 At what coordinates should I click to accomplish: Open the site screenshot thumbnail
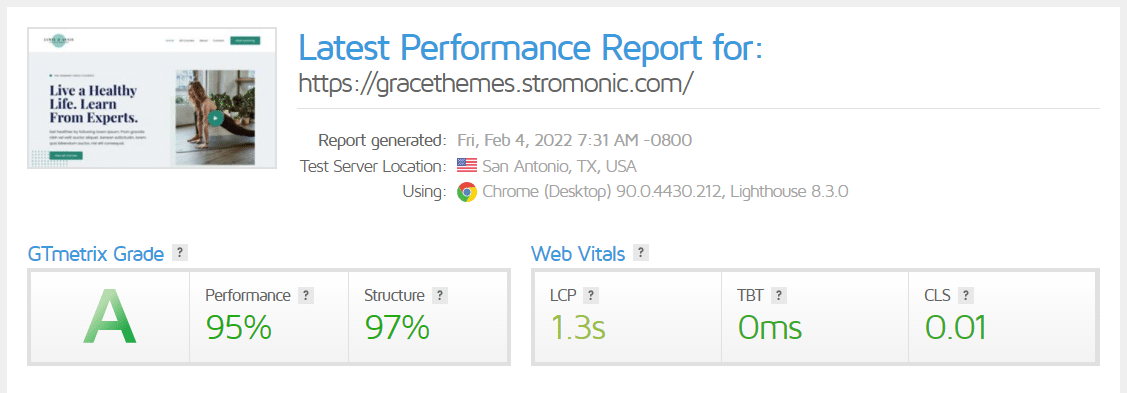[x=152, y=98]
